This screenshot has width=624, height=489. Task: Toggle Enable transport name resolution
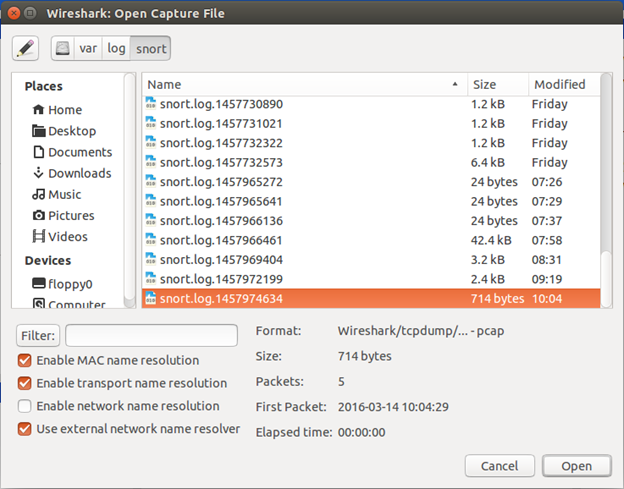tap(24, 383)
